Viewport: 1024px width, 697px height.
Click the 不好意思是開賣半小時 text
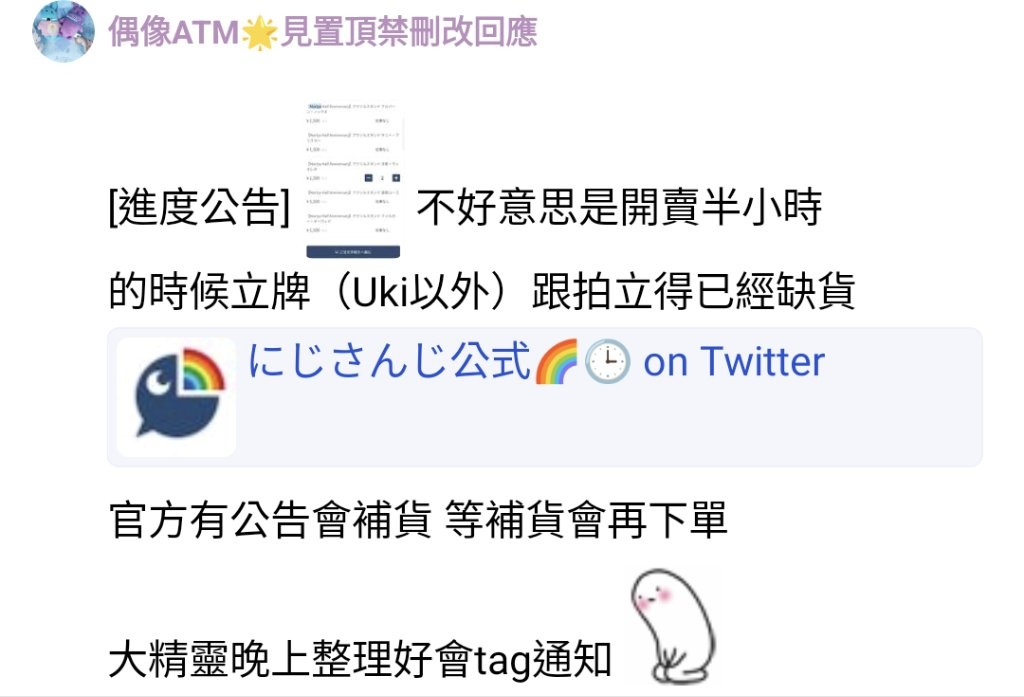pyautogui.click(x=619, y=208)
